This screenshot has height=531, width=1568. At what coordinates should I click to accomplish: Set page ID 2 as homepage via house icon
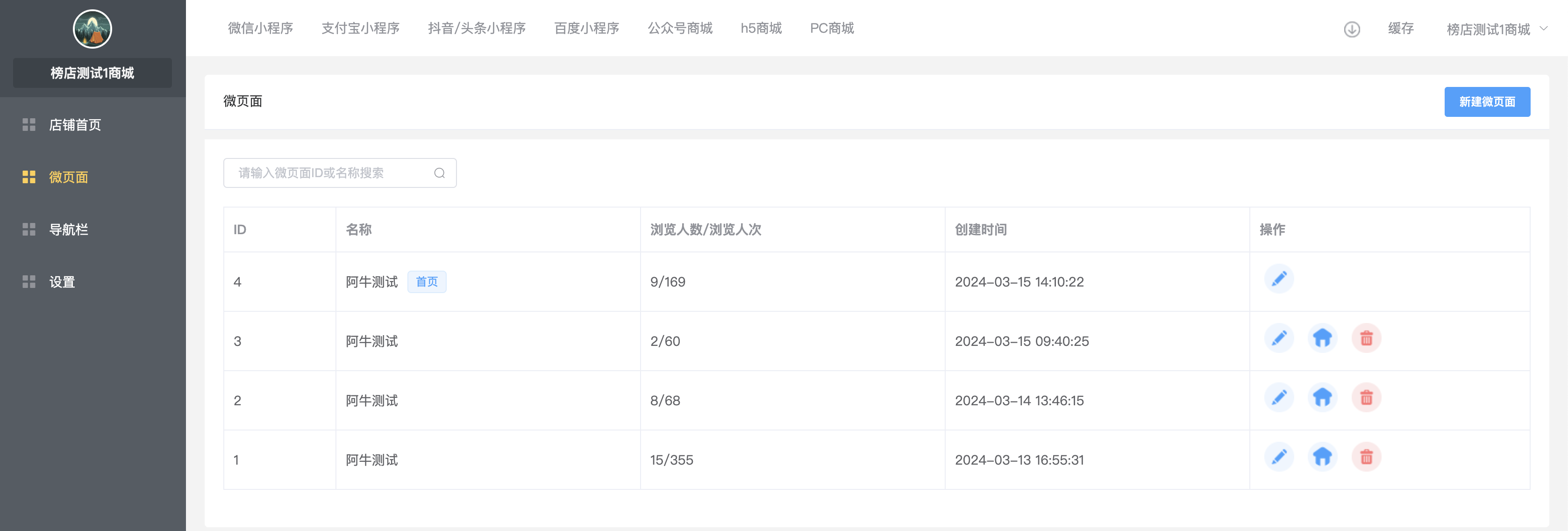[1322, 398]
